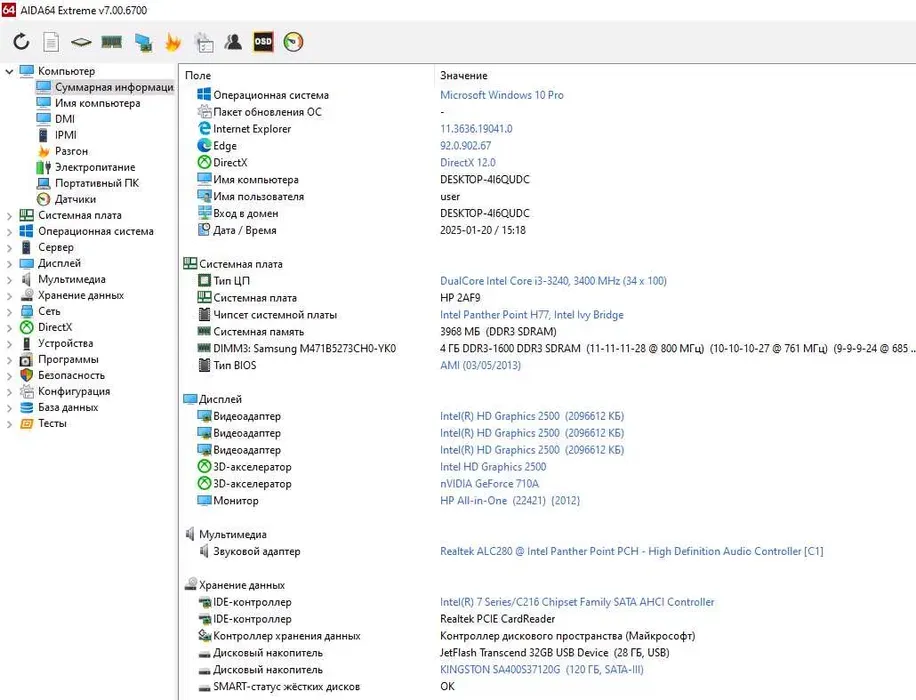This screenshot has height=700, width=916.
Task: Select Суммарная информация in the tree
Action: click(105, 87)
